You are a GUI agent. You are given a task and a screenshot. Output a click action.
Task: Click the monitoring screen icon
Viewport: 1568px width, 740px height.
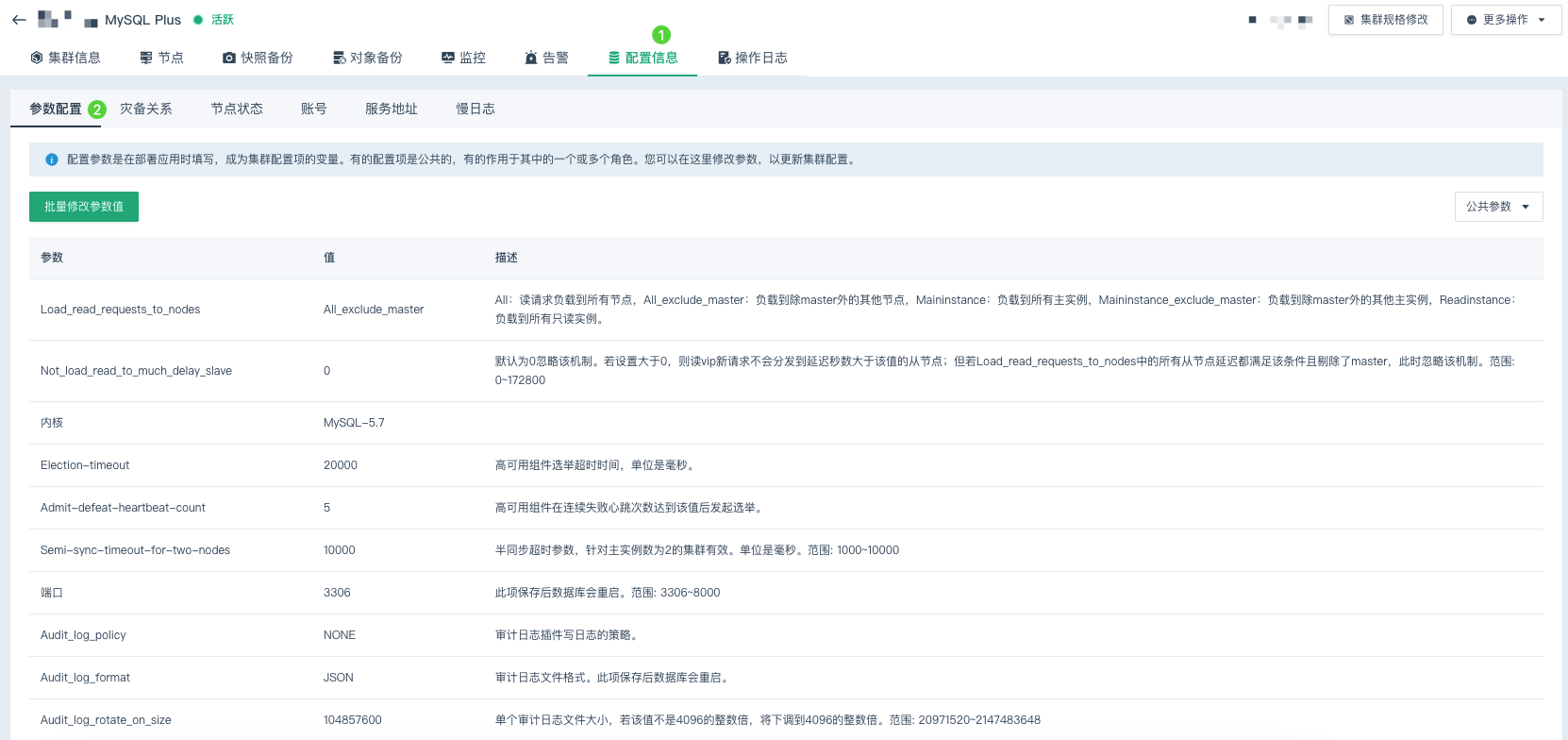click(x=448, y=58)
